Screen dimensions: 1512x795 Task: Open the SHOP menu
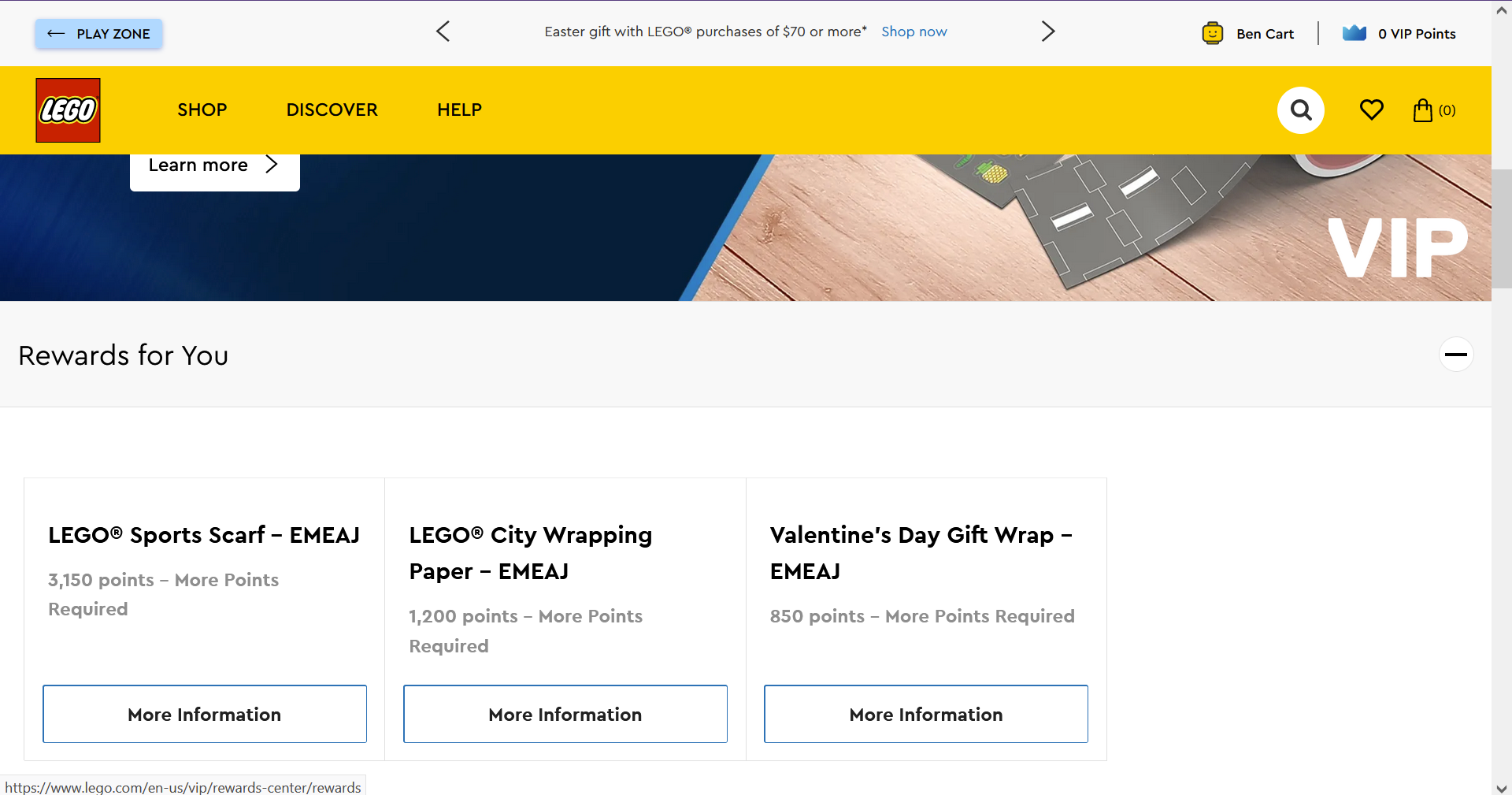coord(202,110)
